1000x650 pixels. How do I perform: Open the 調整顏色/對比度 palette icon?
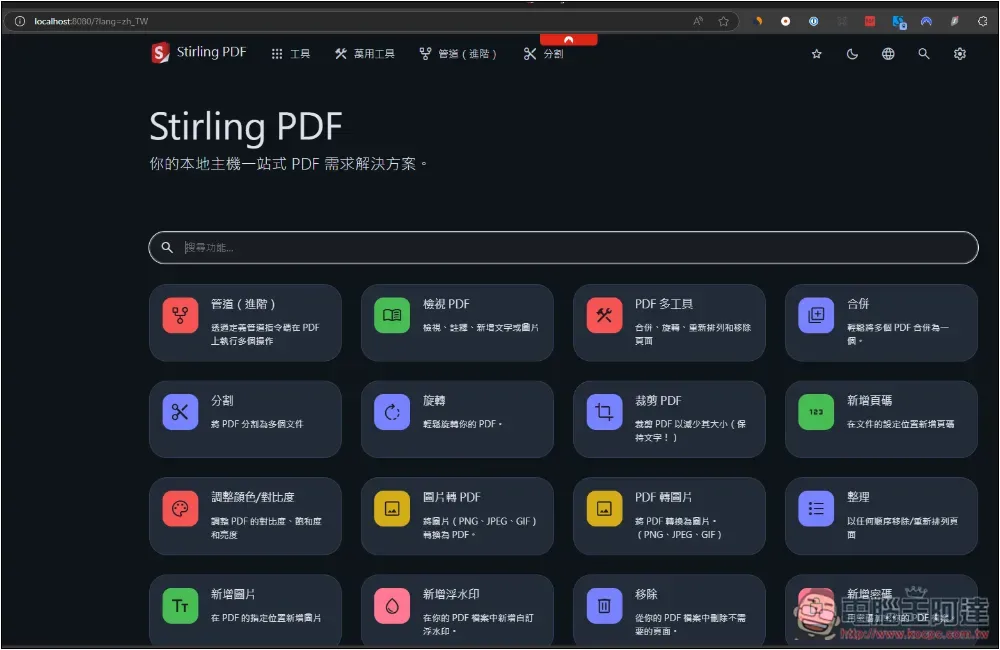click(180, 508)
